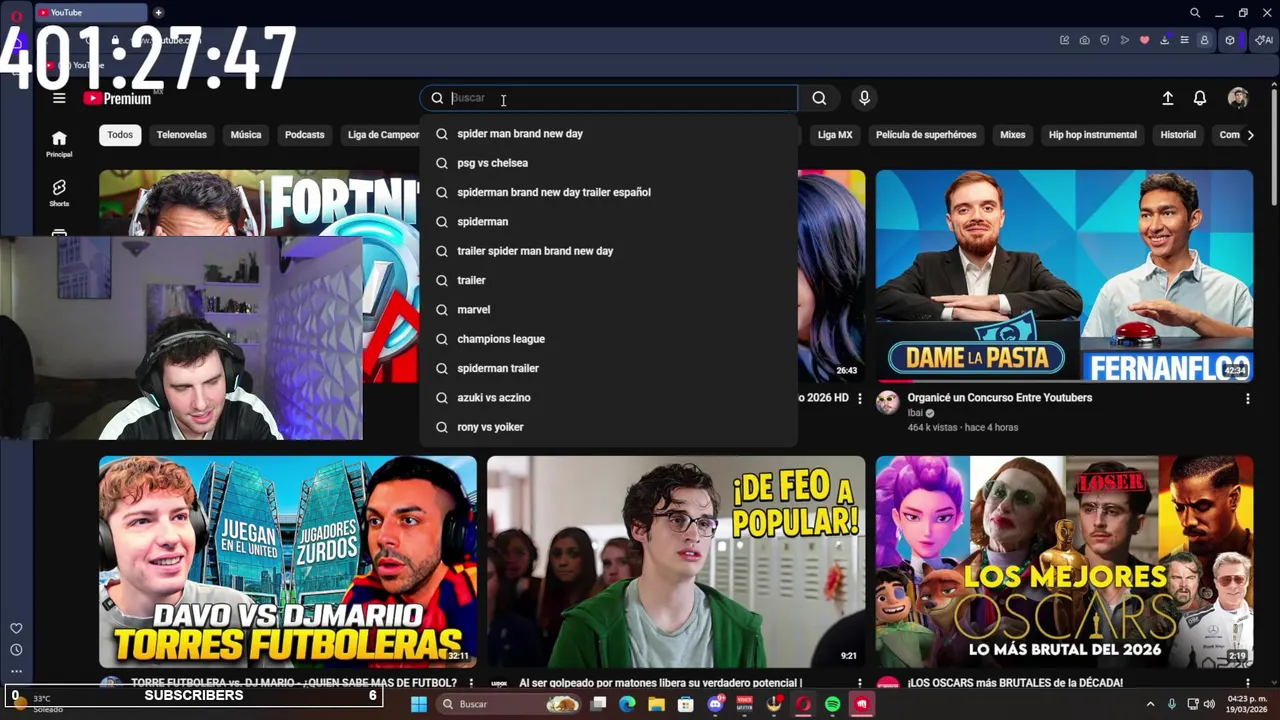
Task: Open Spotify from the taskbar
Action: pos(832,704)
